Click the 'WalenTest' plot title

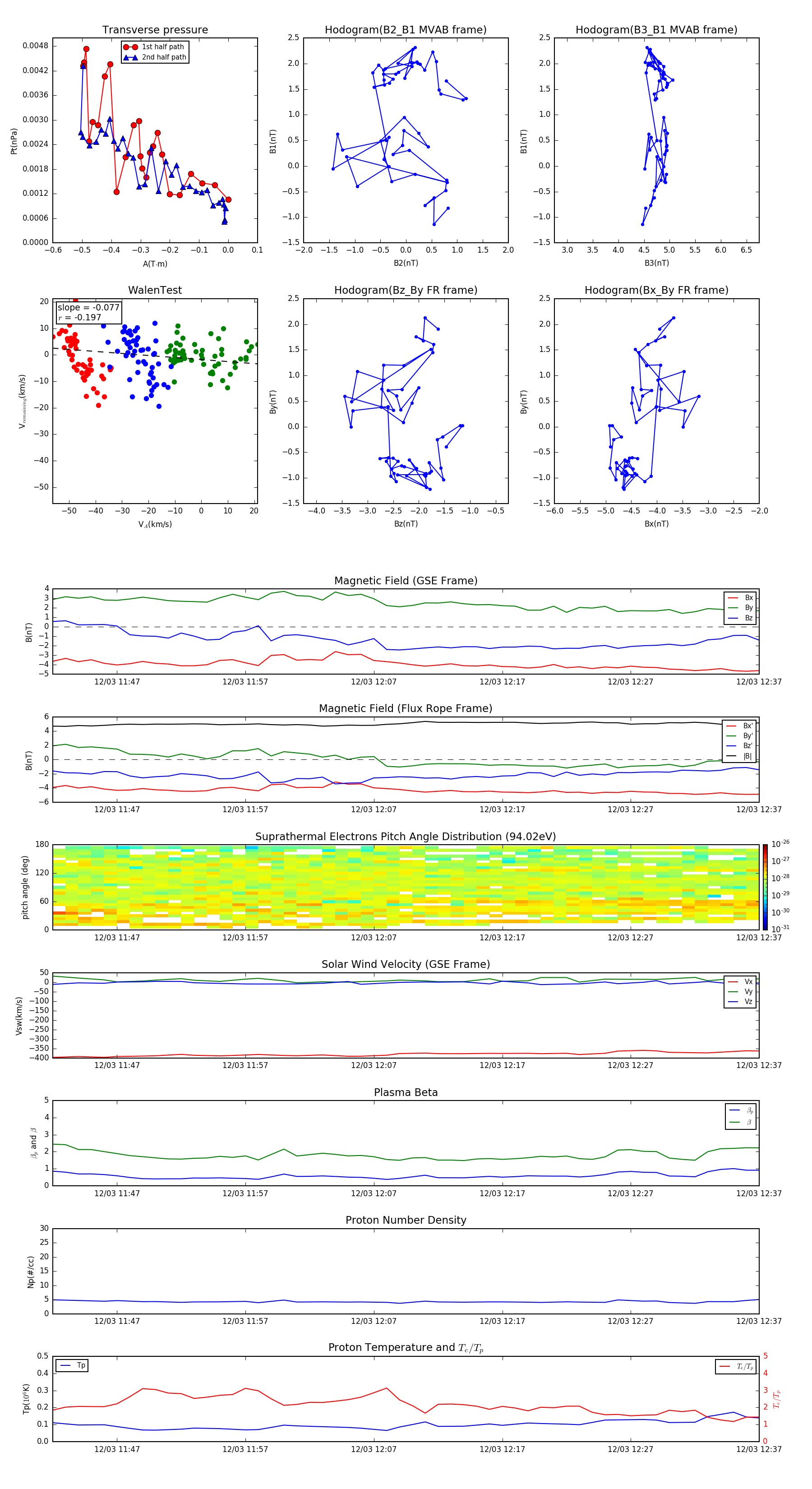155,290
